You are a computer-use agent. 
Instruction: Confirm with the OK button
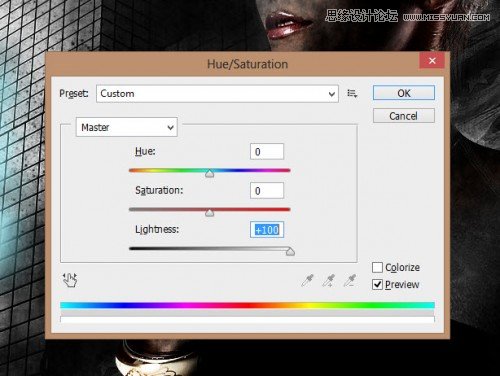[x=404, y=93]
